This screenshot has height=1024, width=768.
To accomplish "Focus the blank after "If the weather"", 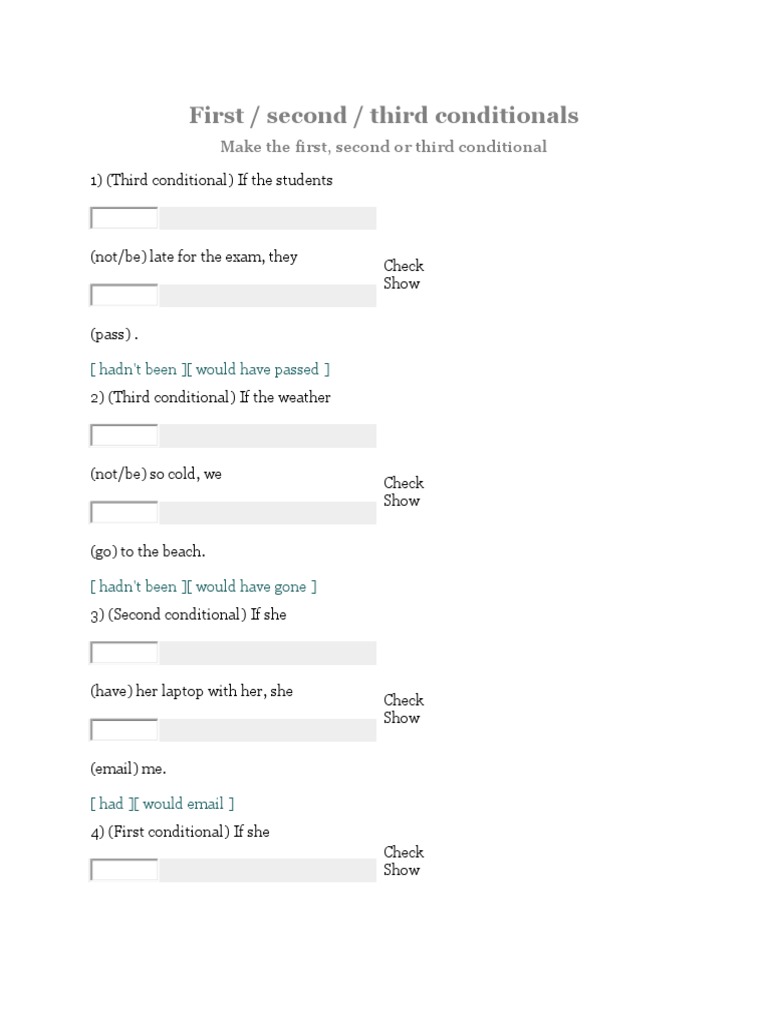I will 124,435.
